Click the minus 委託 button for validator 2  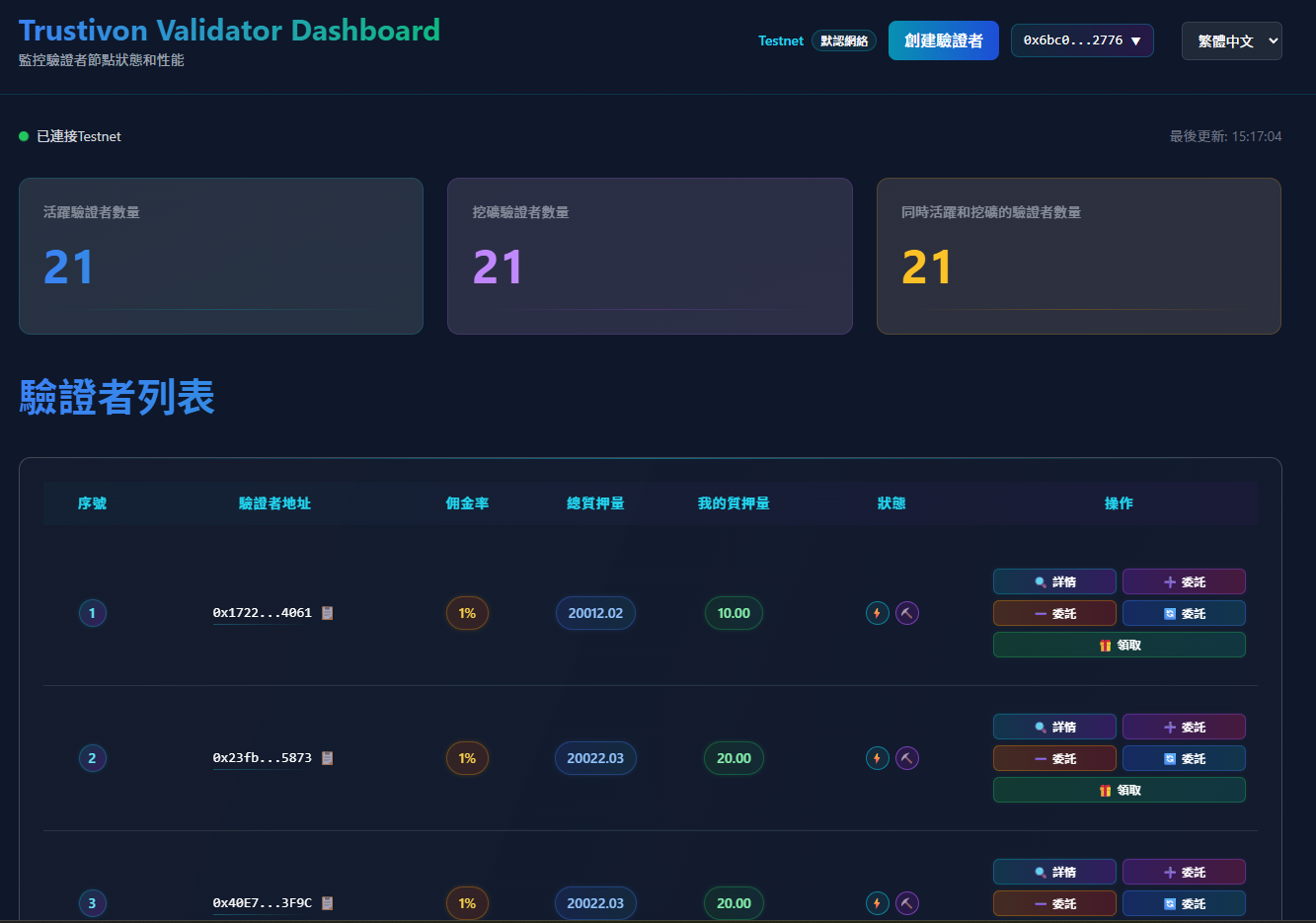[x=1054, y=759]
